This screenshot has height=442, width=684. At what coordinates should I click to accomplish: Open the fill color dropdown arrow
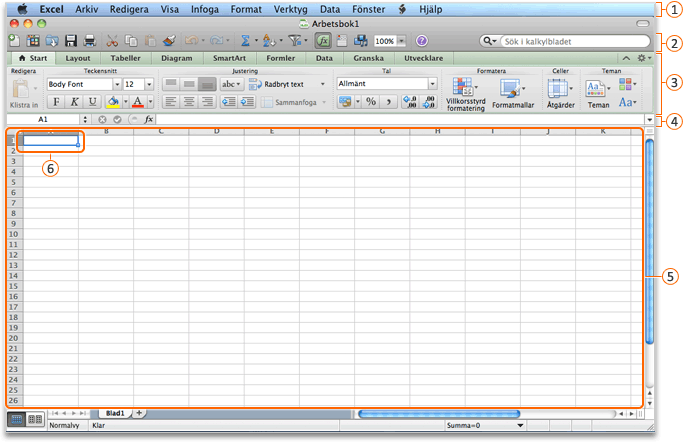126,102
